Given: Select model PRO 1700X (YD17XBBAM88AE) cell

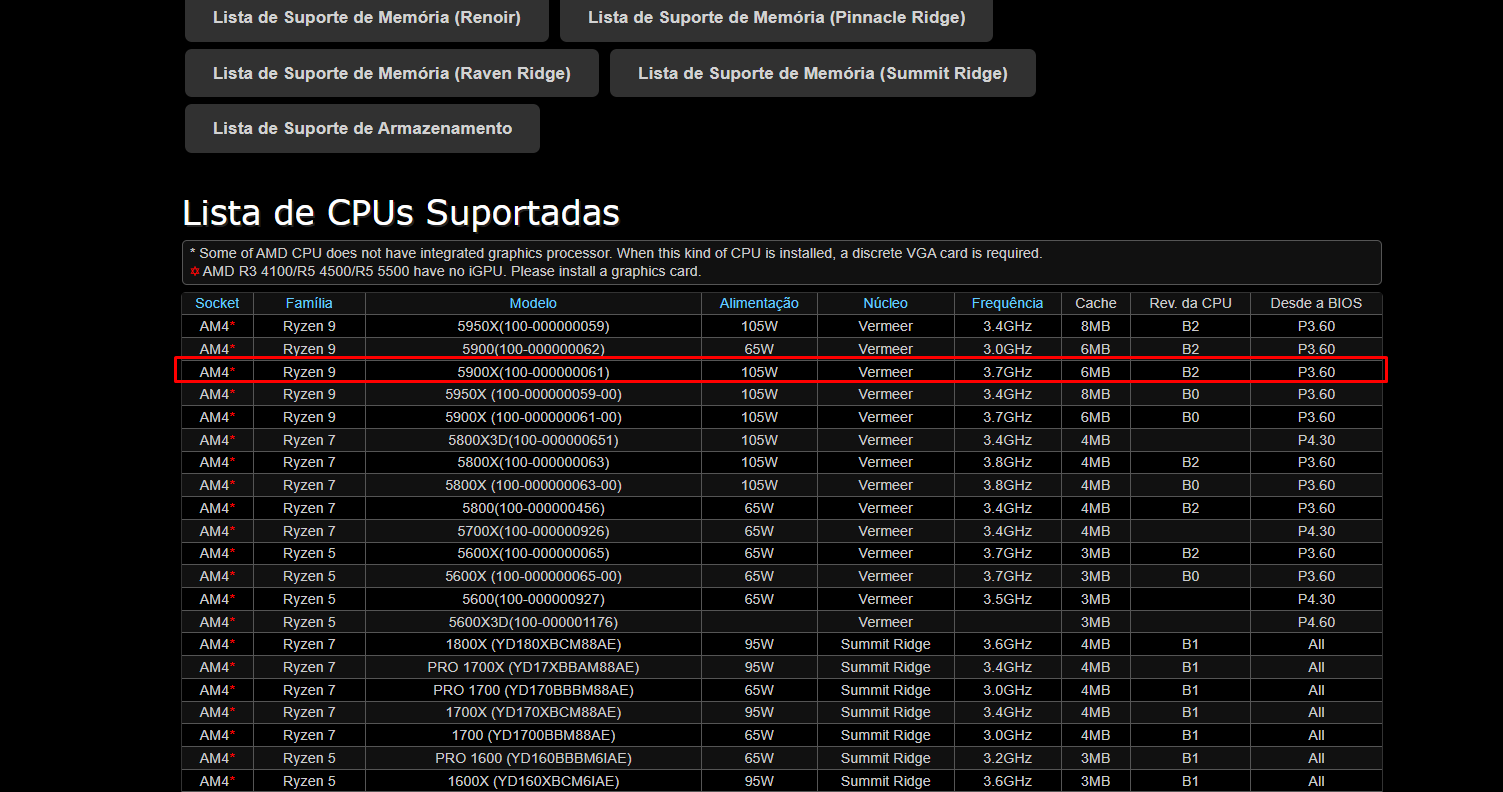Looking at the screenshot, I should [x=533, y=667].
